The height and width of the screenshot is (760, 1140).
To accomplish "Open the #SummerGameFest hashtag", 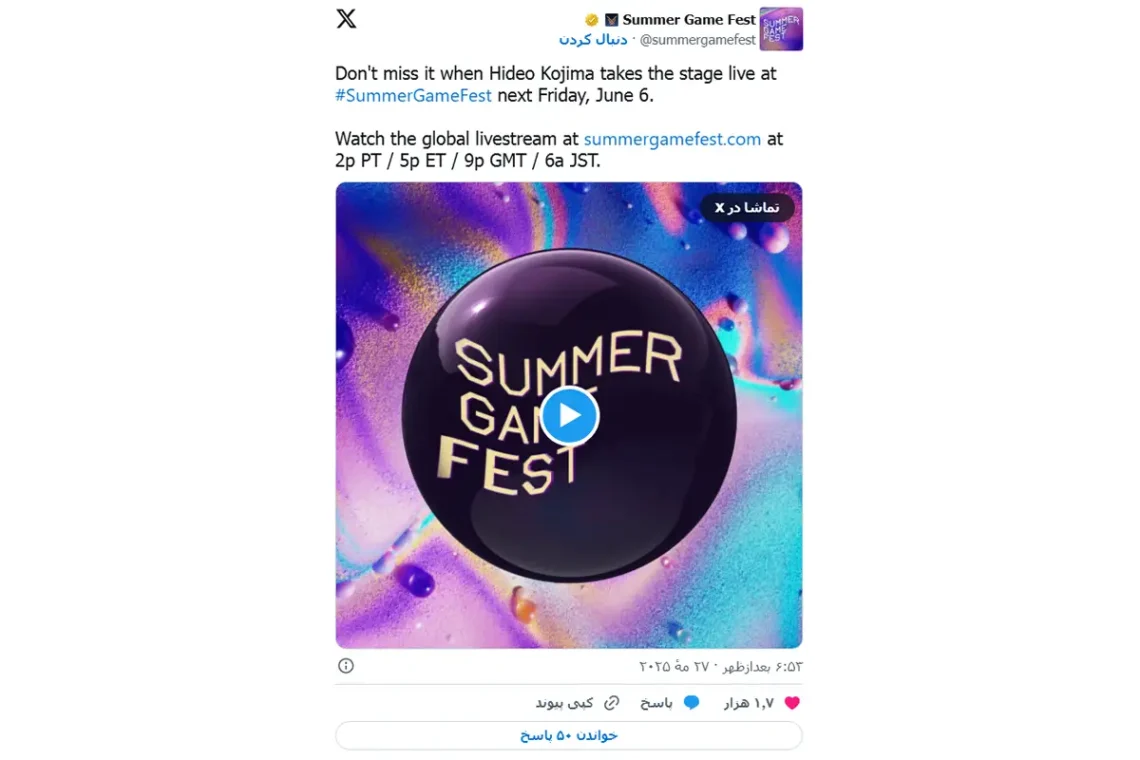I will [x=413, y=95].
